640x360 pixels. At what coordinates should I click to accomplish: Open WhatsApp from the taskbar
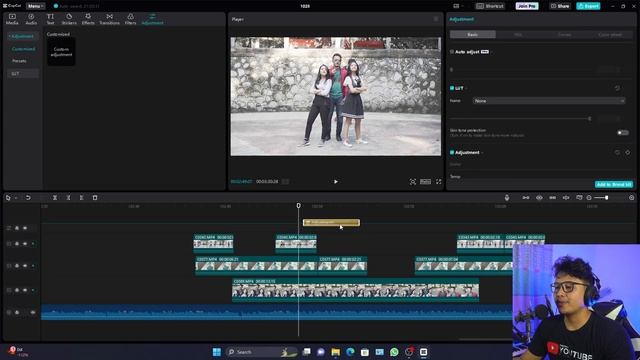coord(394,352)
